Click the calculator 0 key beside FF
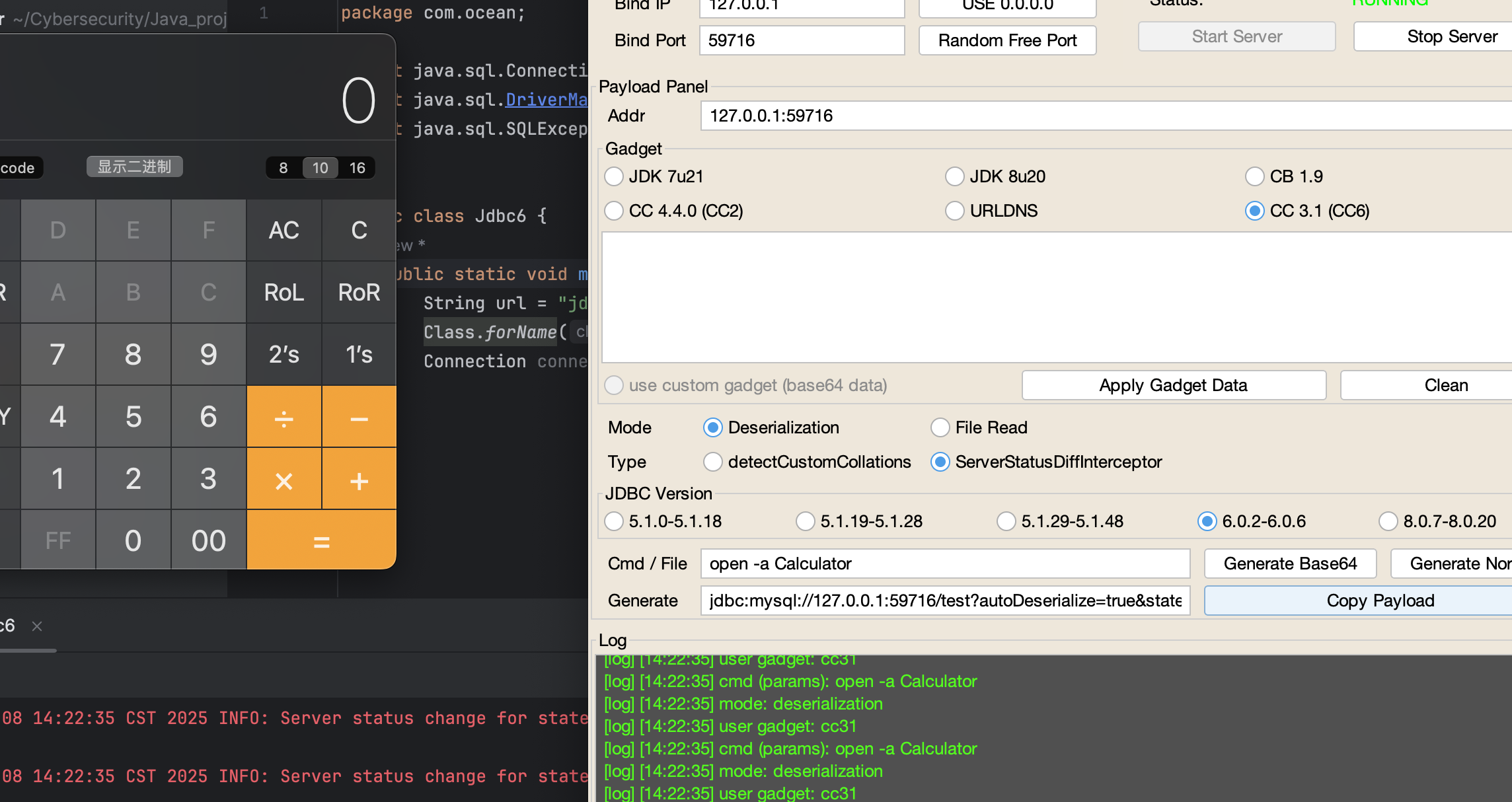This screenshot has width=1512, height=802. pyautogui.click(x=133, y=540)
